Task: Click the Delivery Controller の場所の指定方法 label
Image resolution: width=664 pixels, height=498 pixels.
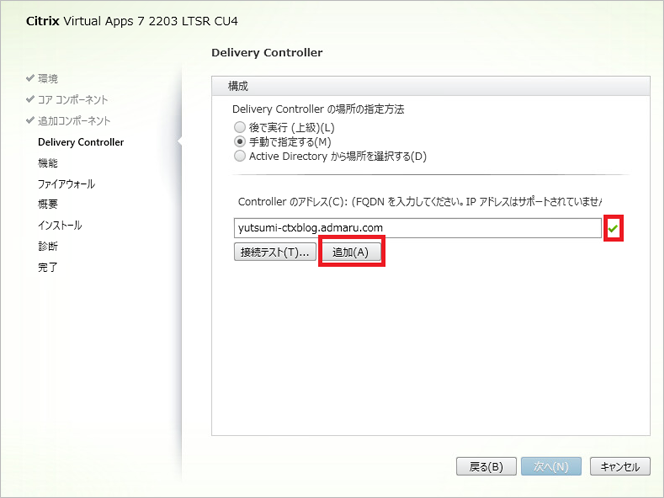Action: (318, 109)
